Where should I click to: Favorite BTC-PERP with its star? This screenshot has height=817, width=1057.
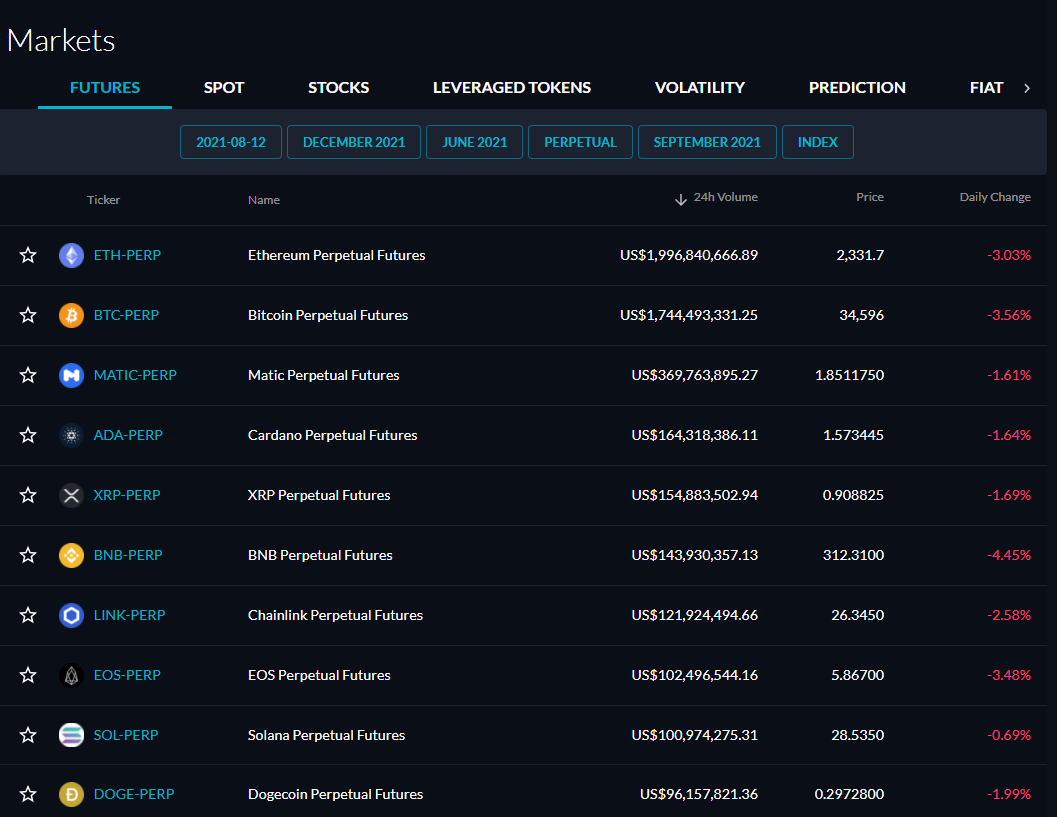click(x=28, y=315)
